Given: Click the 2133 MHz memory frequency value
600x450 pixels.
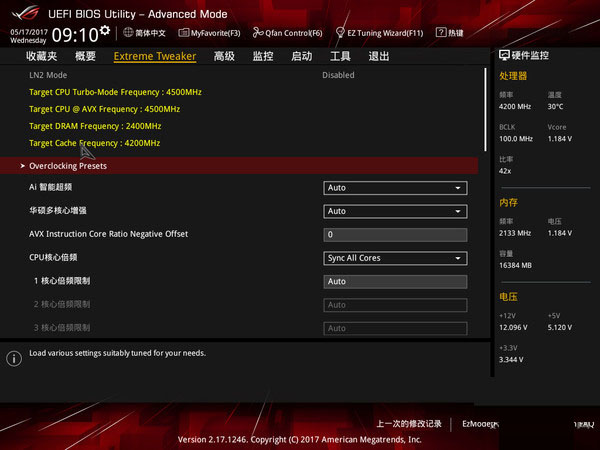Looking at the screenshot, I should (515, 233).
